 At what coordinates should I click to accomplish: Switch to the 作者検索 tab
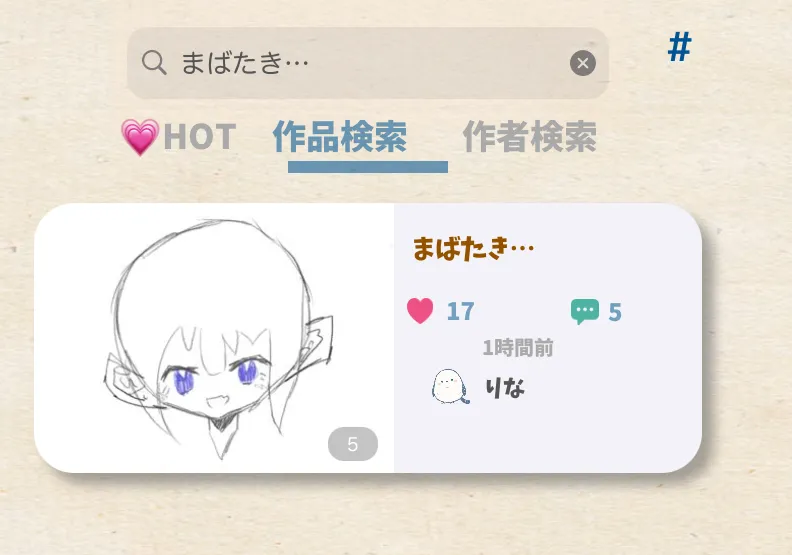pyautogui.click(x=529, y=136)
